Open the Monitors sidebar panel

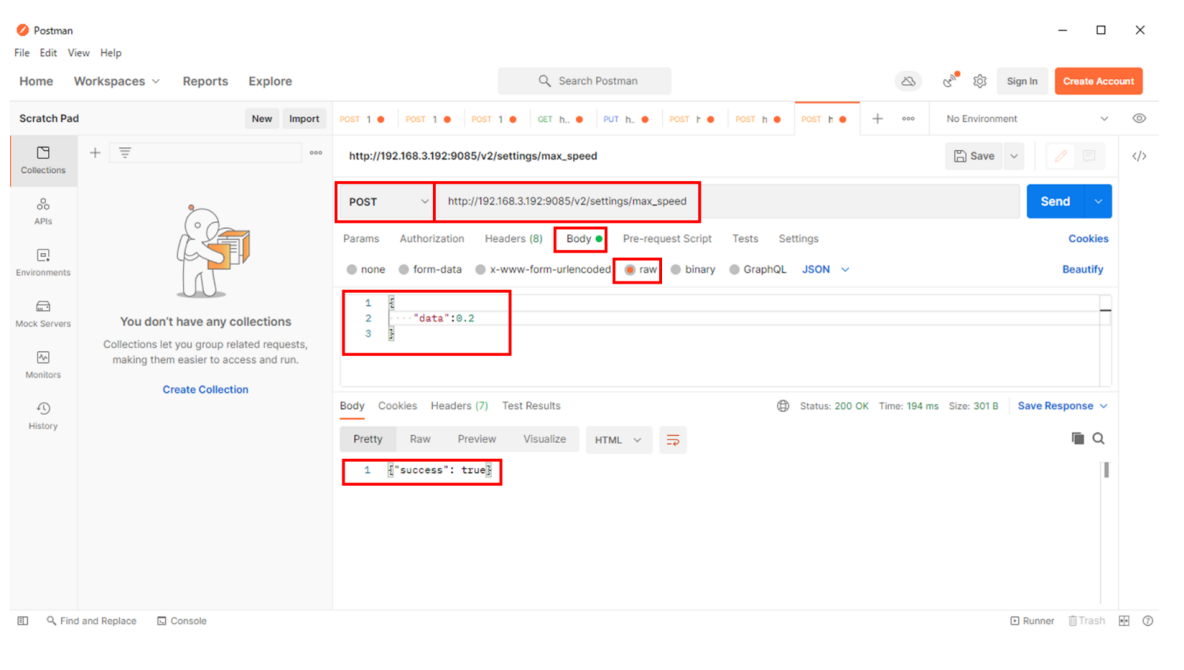click(43, 364)
